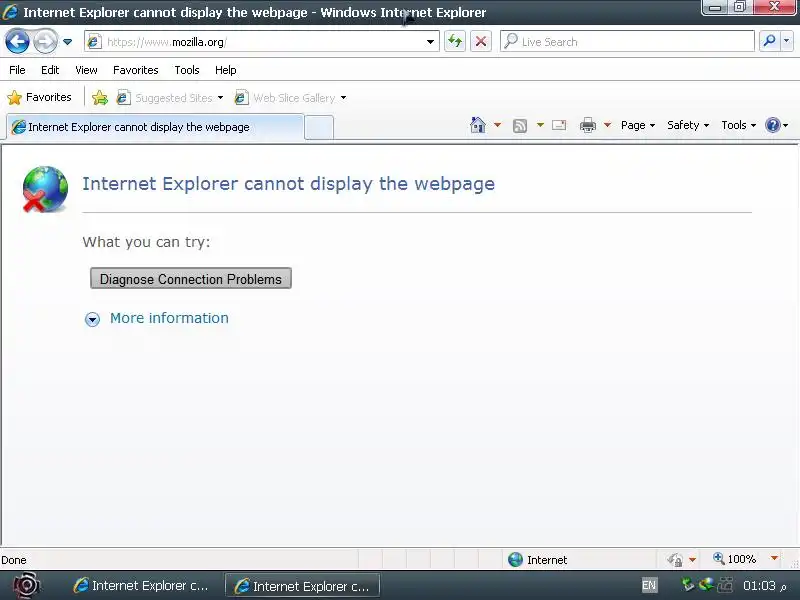Image resolution: width=800 pixels, height=600 pixels.
Task: Open the Help menu
Action: pos(226,70)
